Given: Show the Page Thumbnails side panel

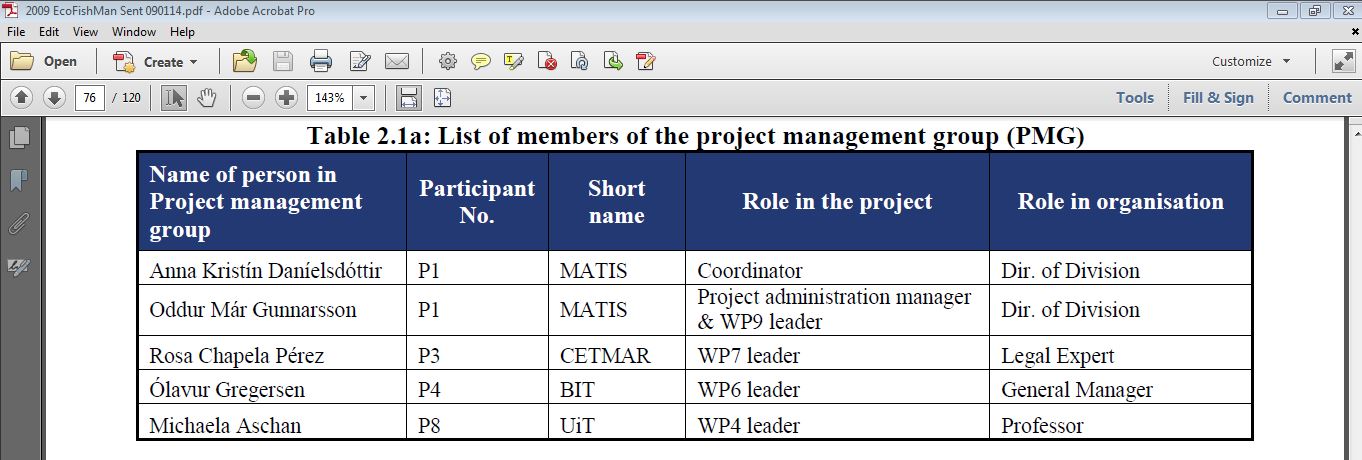Looking at the screenshot, I should (x=19, y=137).
